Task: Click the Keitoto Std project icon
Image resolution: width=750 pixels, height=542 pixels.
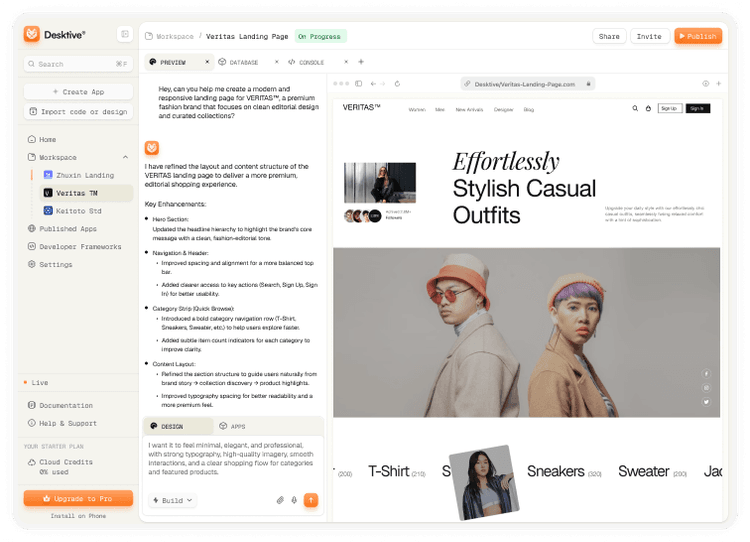Action: [x=48, y=210]
